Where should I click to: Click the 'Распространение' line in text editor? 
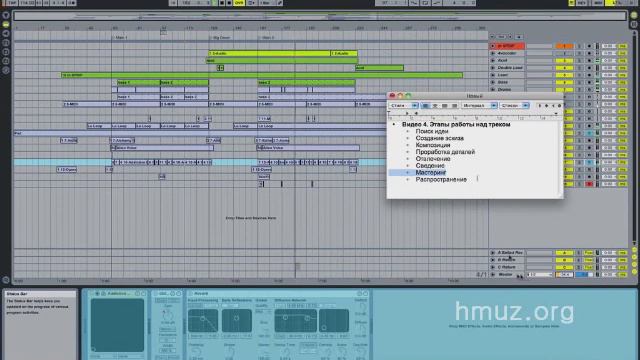pyautogui.click(x=441, y=180)
